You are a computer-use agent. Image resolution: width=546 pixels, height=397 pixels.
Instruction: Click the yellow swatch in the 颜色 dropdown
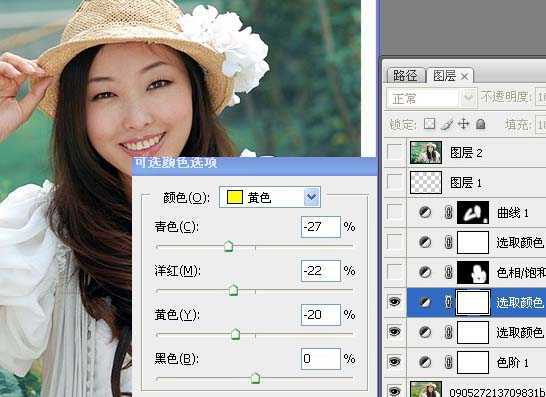point(235,197)
